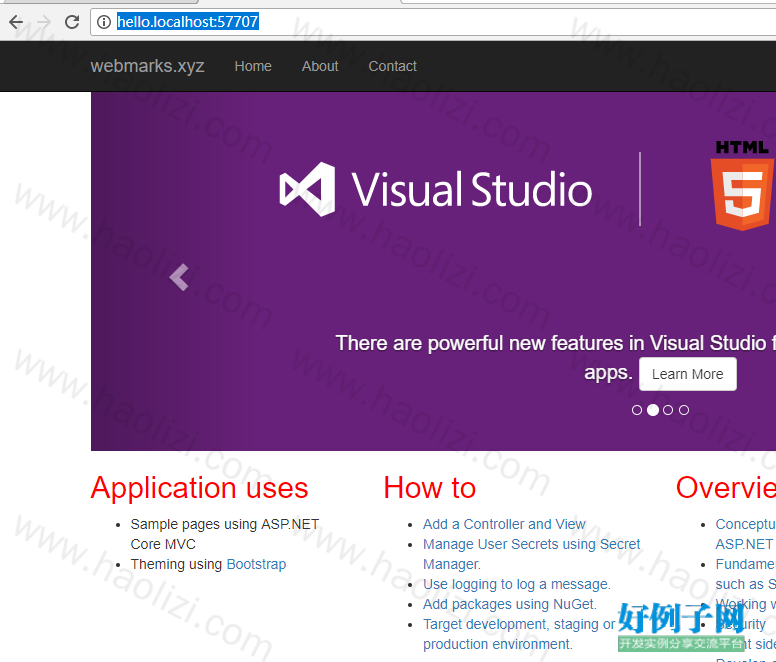This screenshot has width=776, height=662.
Task: Open Target development, staging or production link
Action: coord(519,634)
